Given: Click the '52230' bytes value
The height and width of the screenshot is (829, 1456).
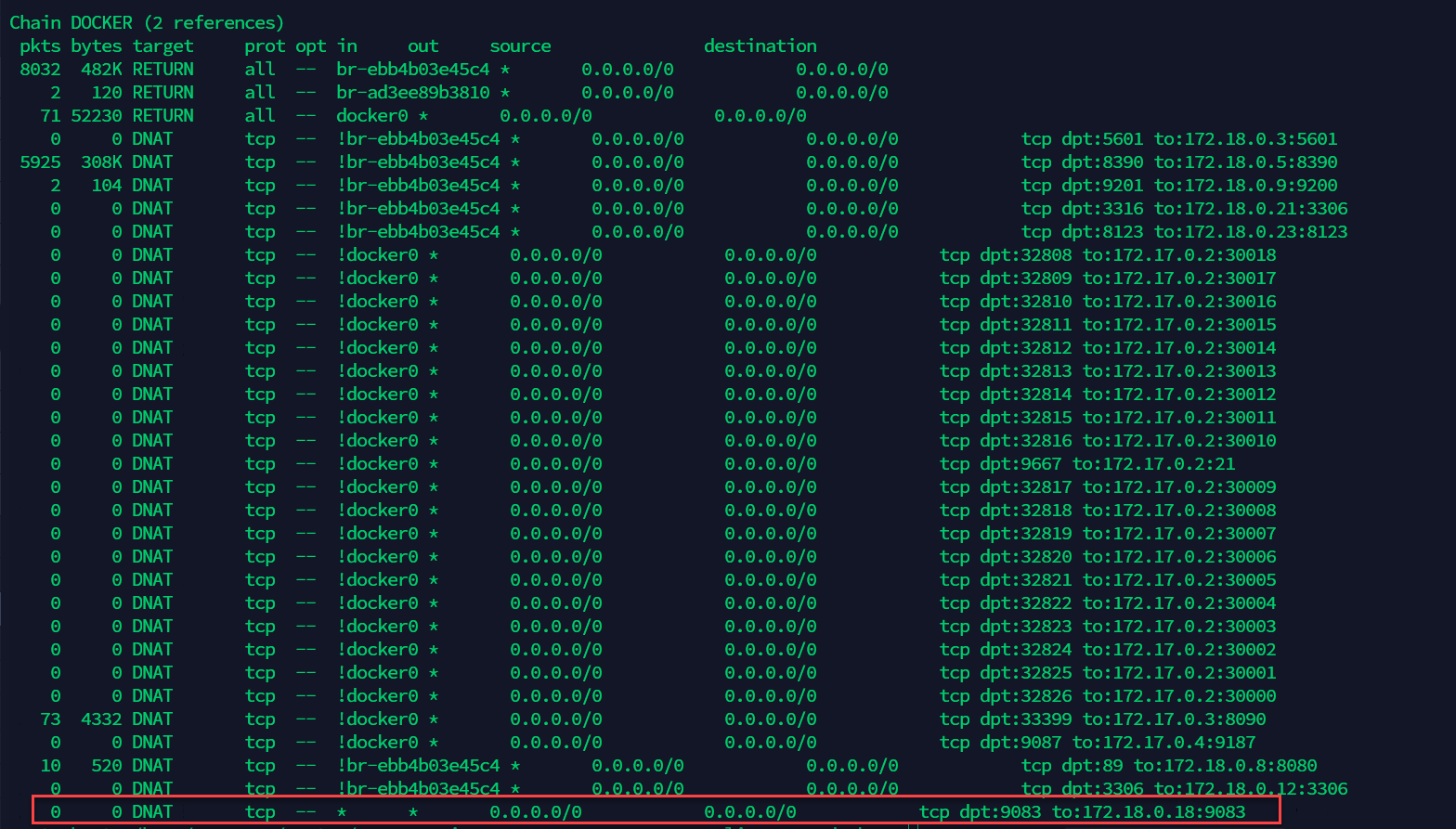Looking at the screenshot, I should pyautogui.click(x=97, y=115).
